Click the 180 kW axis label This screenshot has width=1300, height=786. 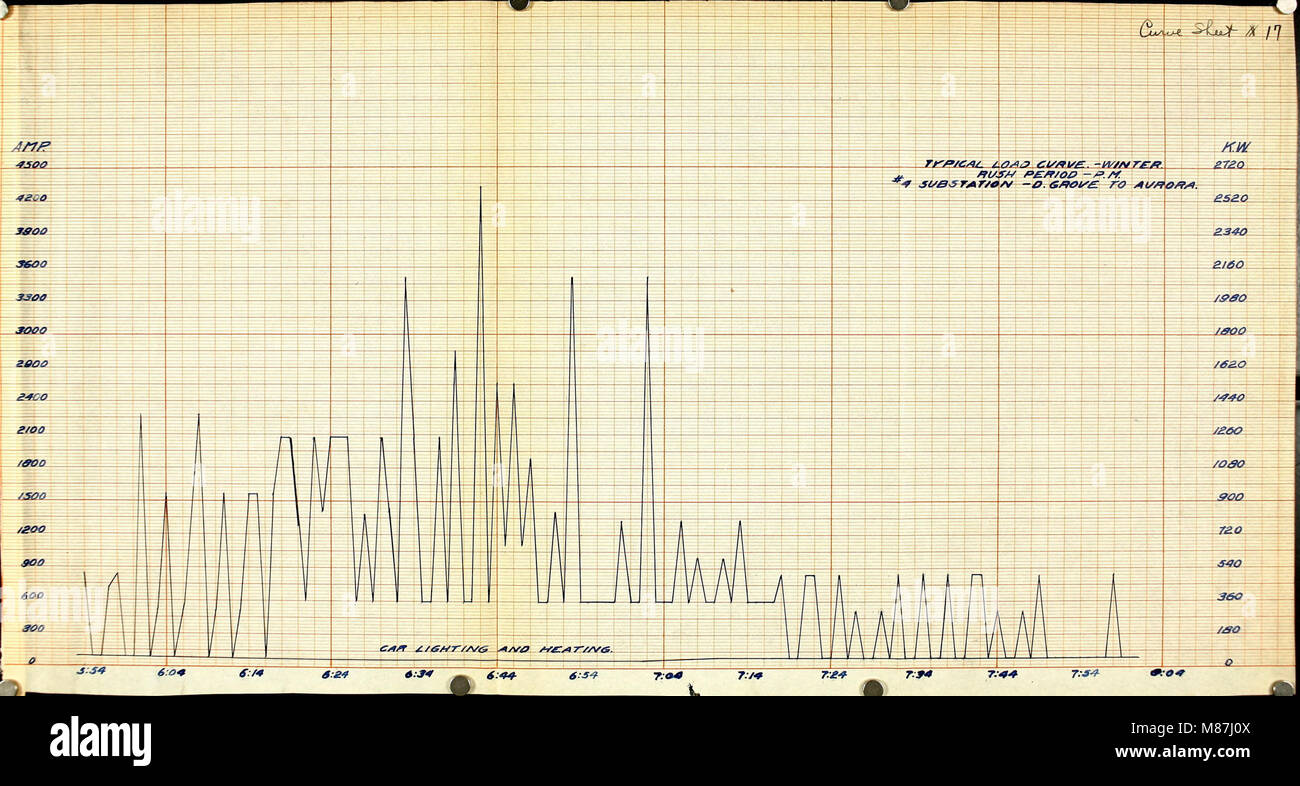(x=1230, y=630)
